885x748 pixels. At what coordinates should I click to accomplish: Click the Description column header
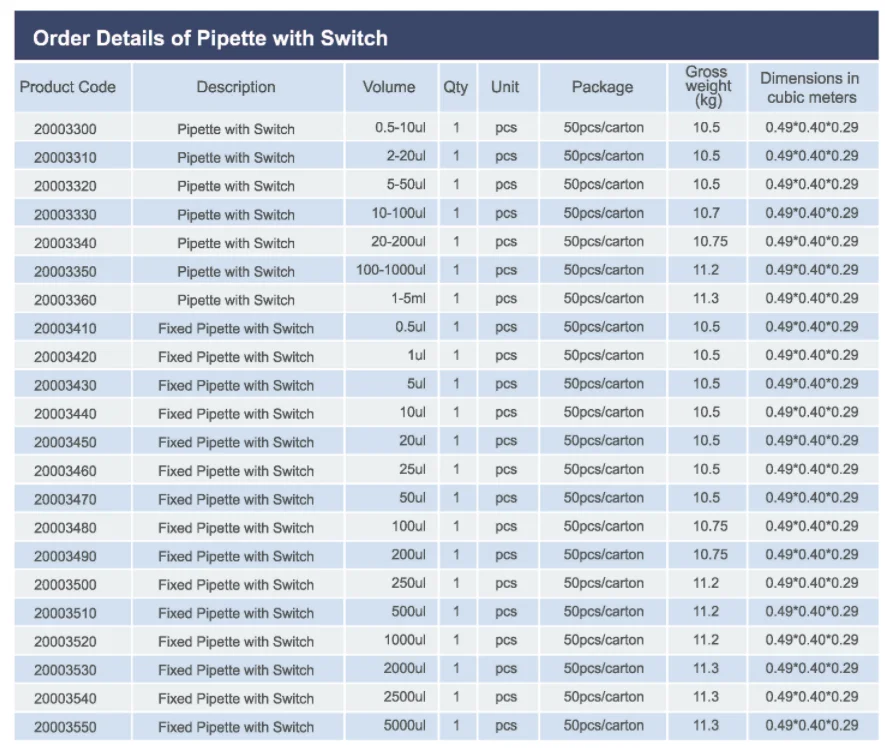pyautogui.click(x=236, y=87)
